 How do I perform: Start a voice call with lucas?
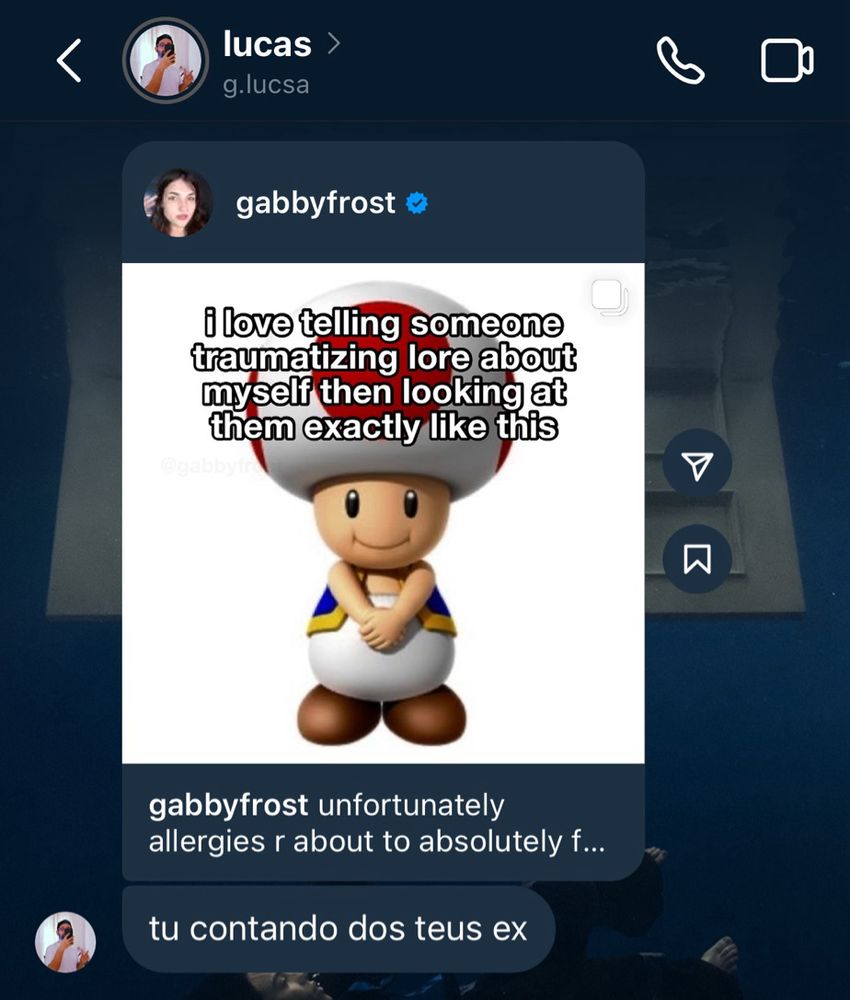(680, 61)
